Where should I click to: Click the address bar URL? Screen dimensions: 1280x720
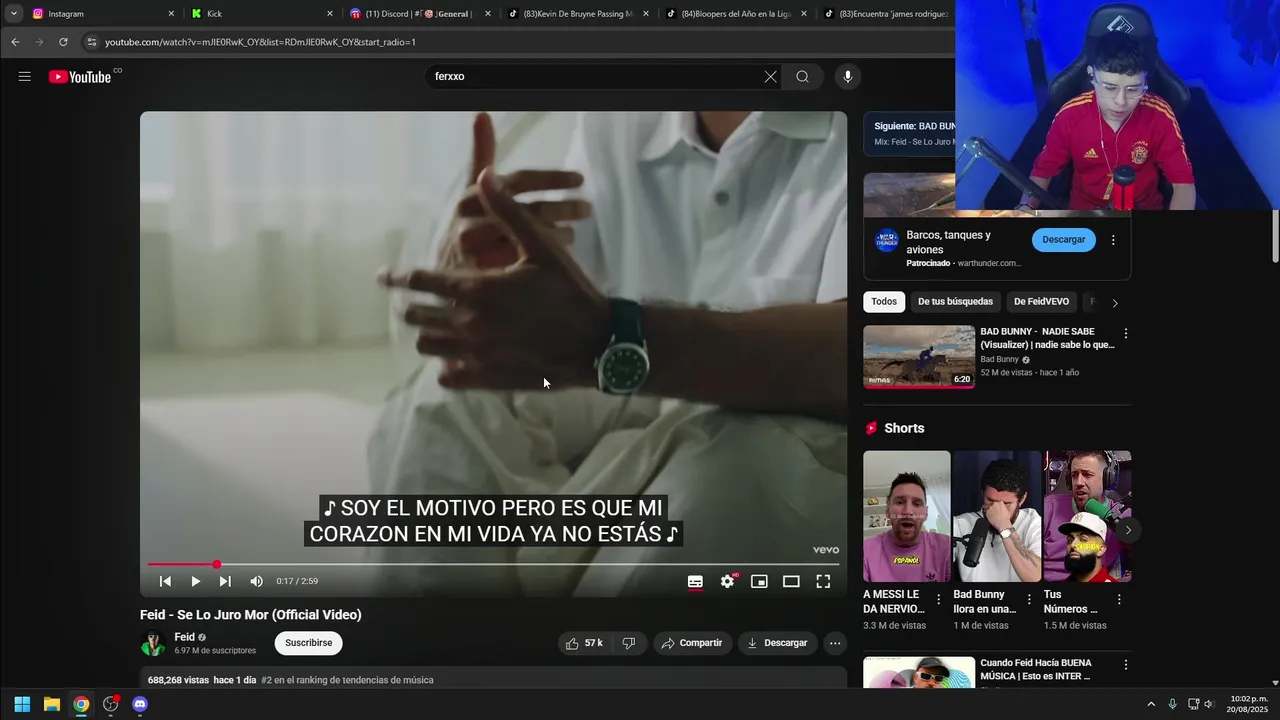click(260, 42)
